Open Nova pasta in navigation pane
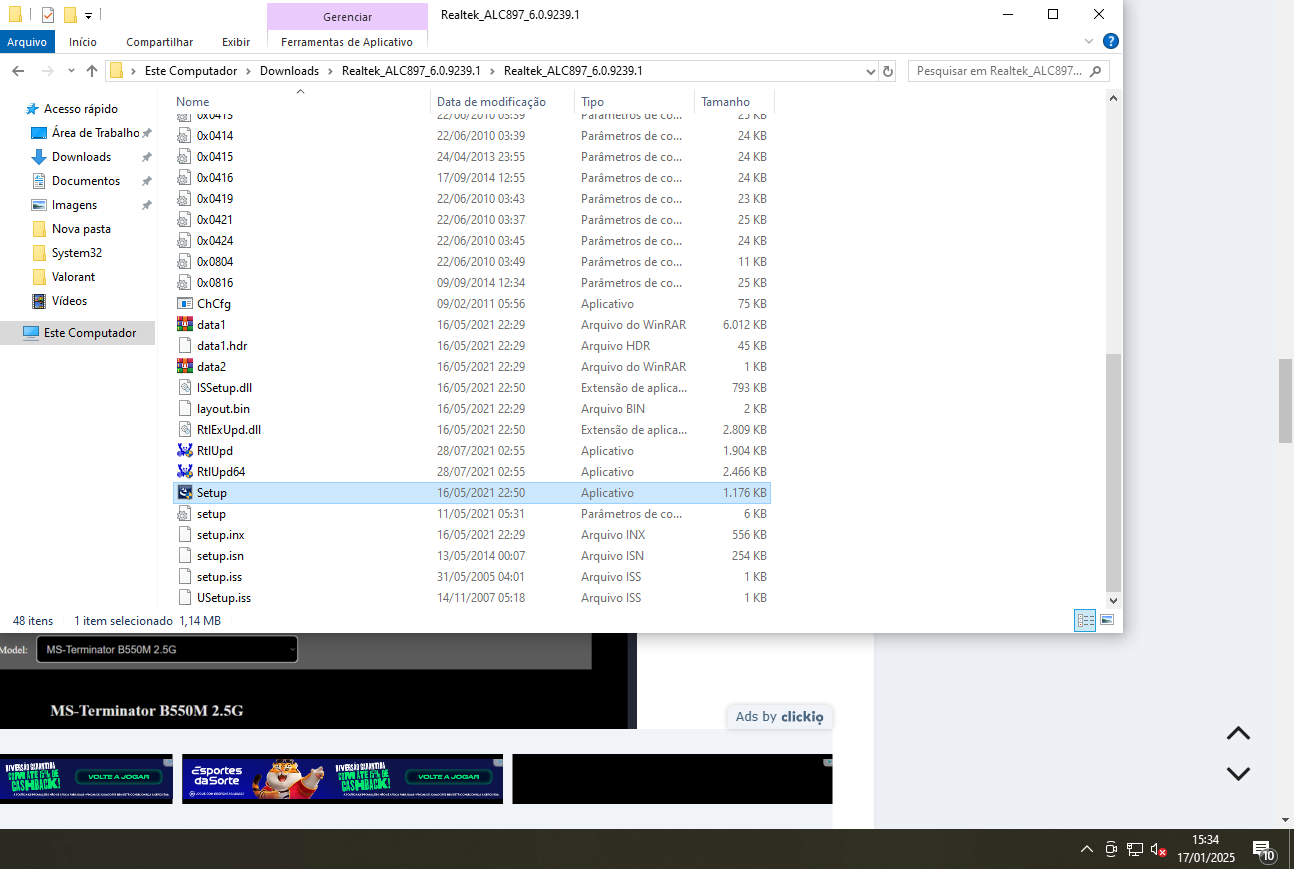The image size is (1294, 869). pos(81,229)
